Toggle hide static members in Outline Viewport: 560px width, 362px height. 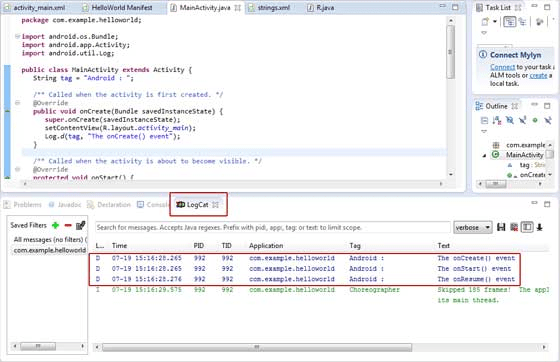pos(522,120)
